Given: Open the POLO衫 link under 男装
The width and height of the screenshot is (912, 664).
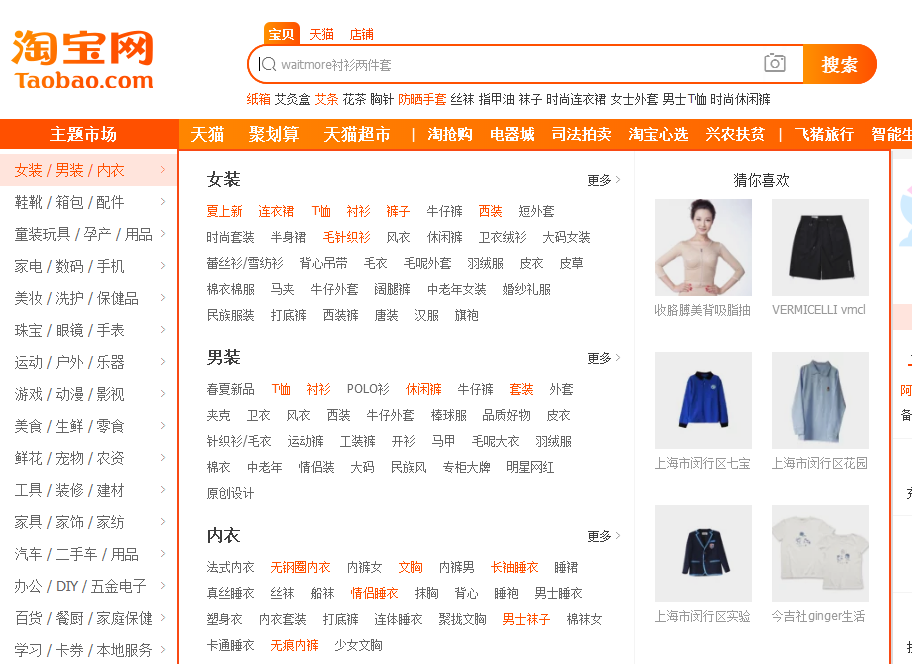Looking at the screenshot, I should point(368,389).
